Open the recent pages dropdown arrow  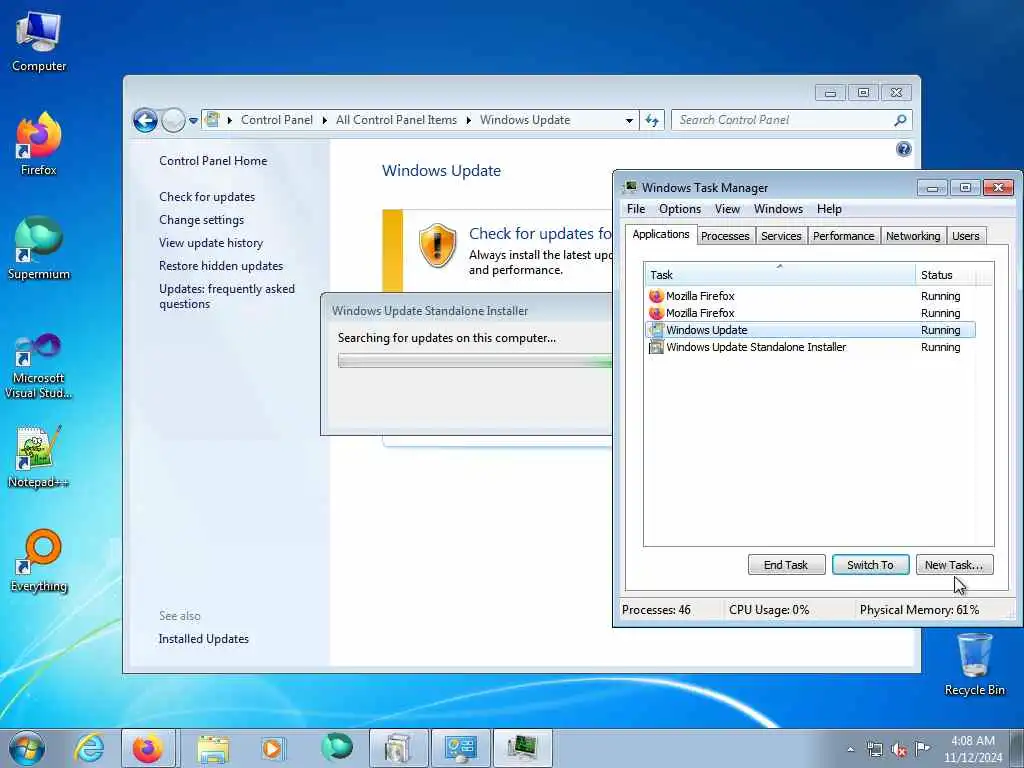(193, 121)
